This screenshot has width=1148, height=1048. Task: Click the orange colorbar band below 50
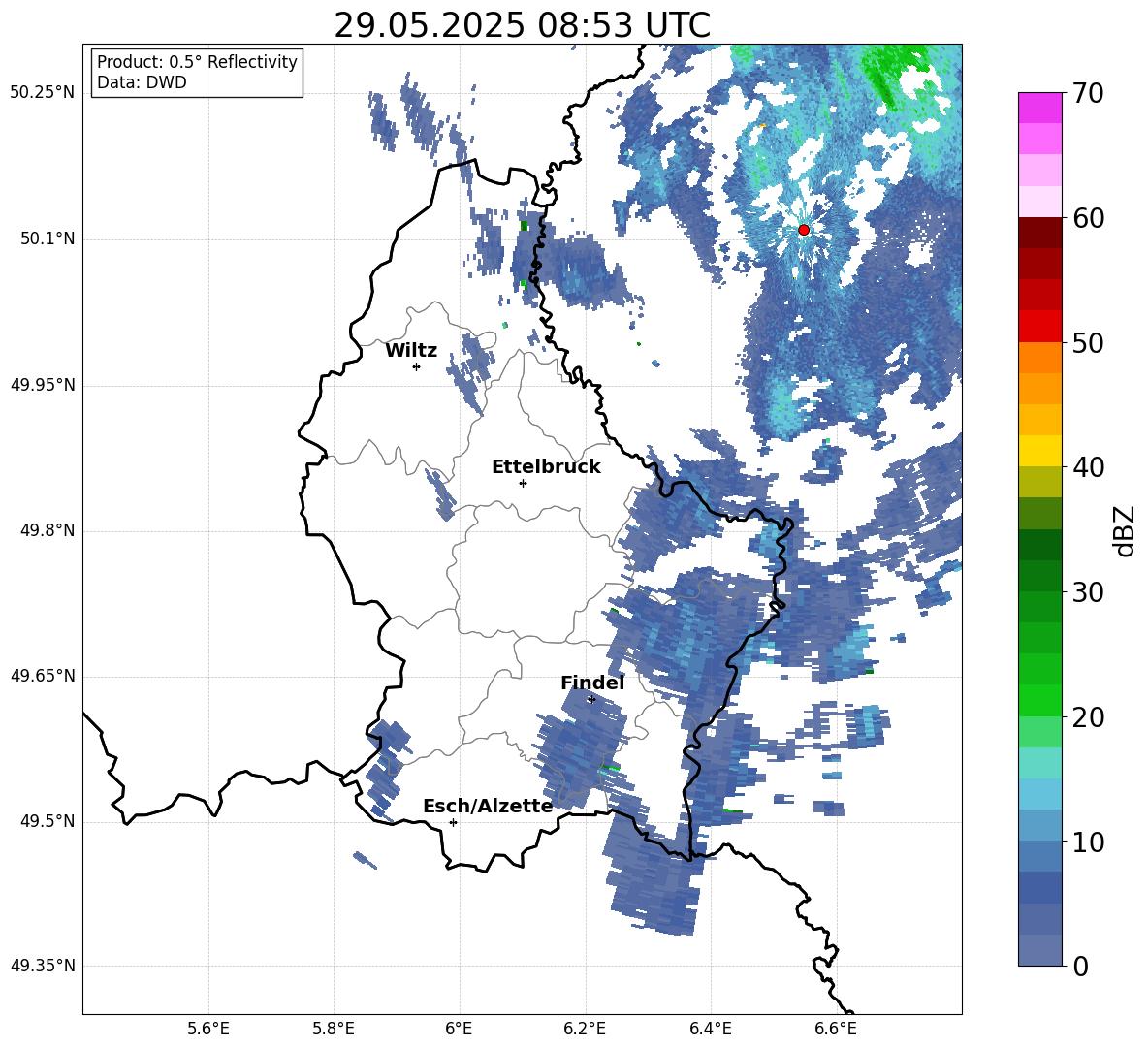1039,358
